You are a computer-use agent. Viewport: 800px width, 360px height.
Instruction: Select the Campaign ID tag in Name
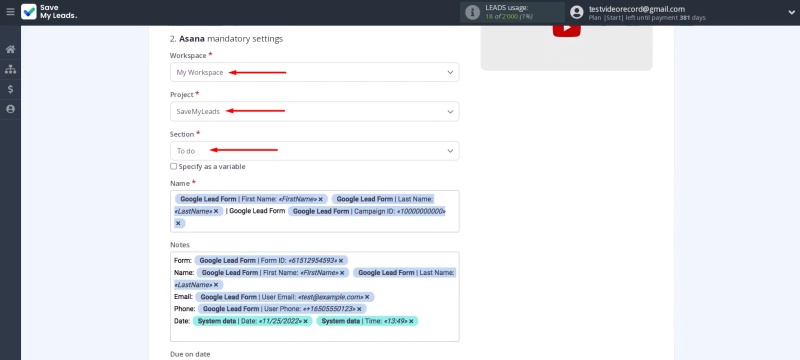pos(366,211)
